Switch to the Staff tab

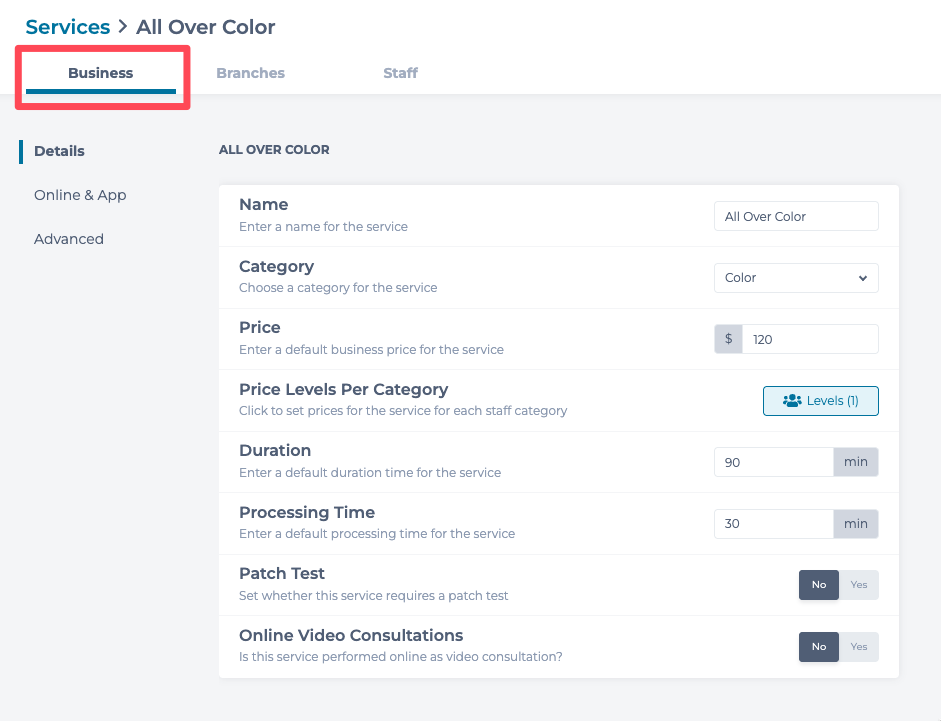[400, 73]
